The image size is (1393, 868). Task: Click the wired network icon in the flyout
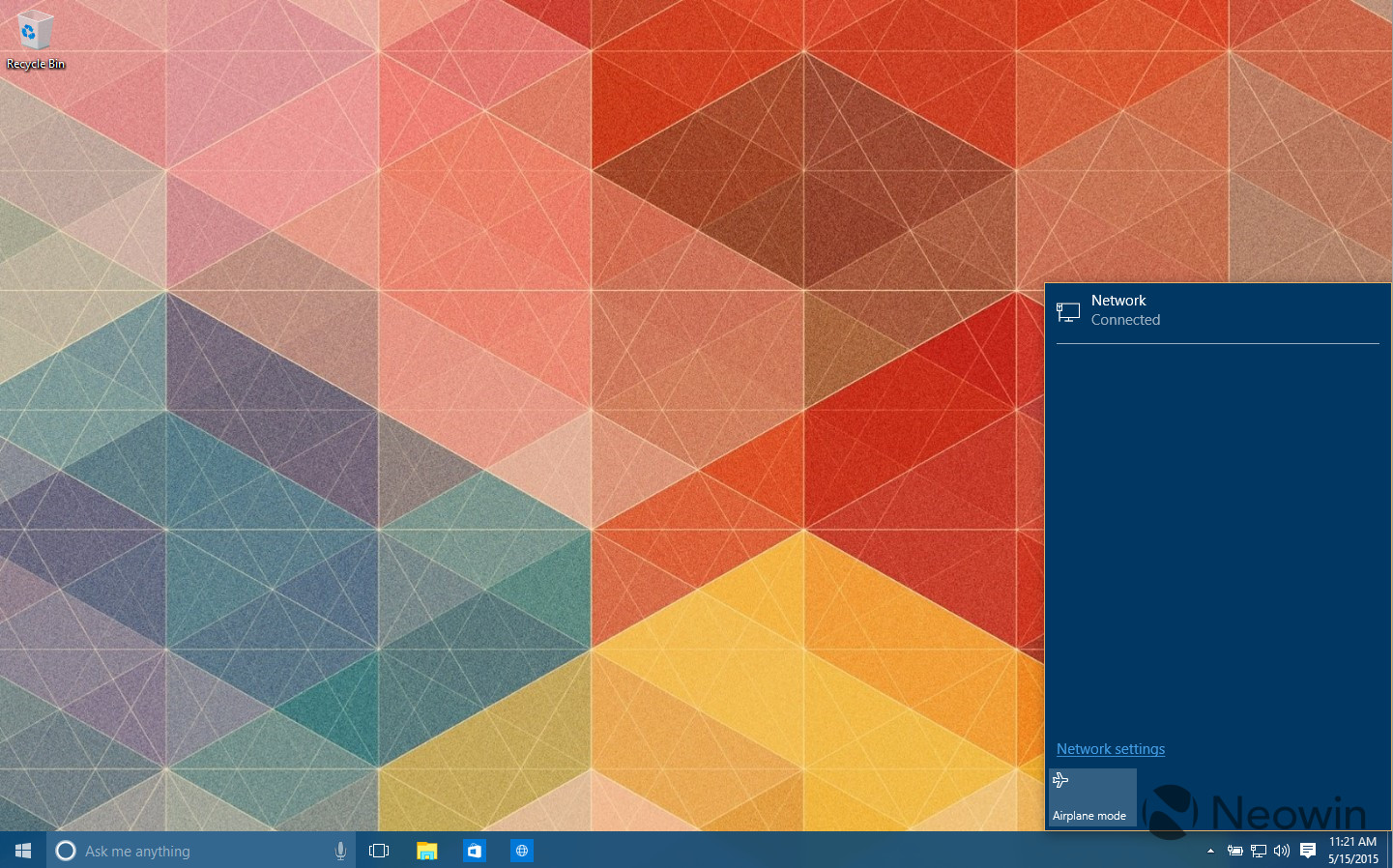point(1068,311)
